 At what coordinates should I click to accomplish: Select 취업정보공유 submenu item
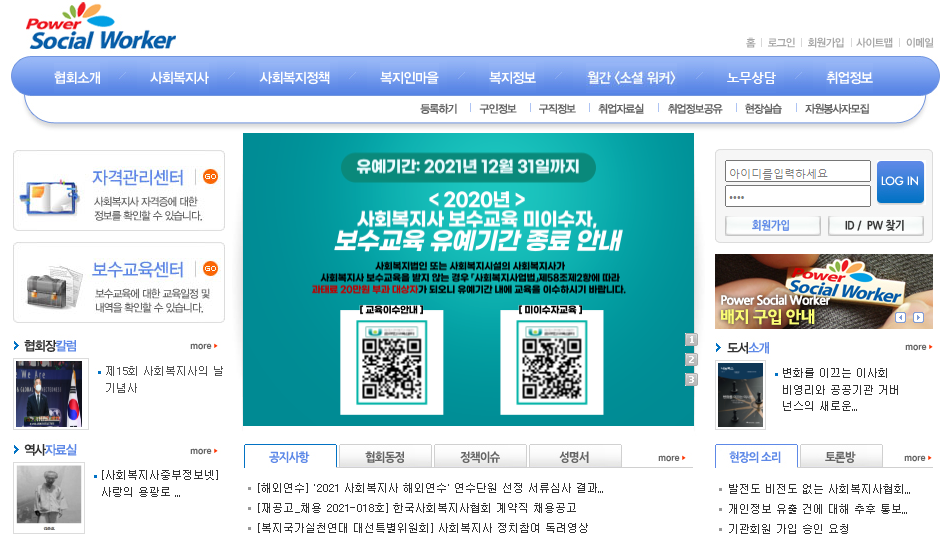(695, 108)
